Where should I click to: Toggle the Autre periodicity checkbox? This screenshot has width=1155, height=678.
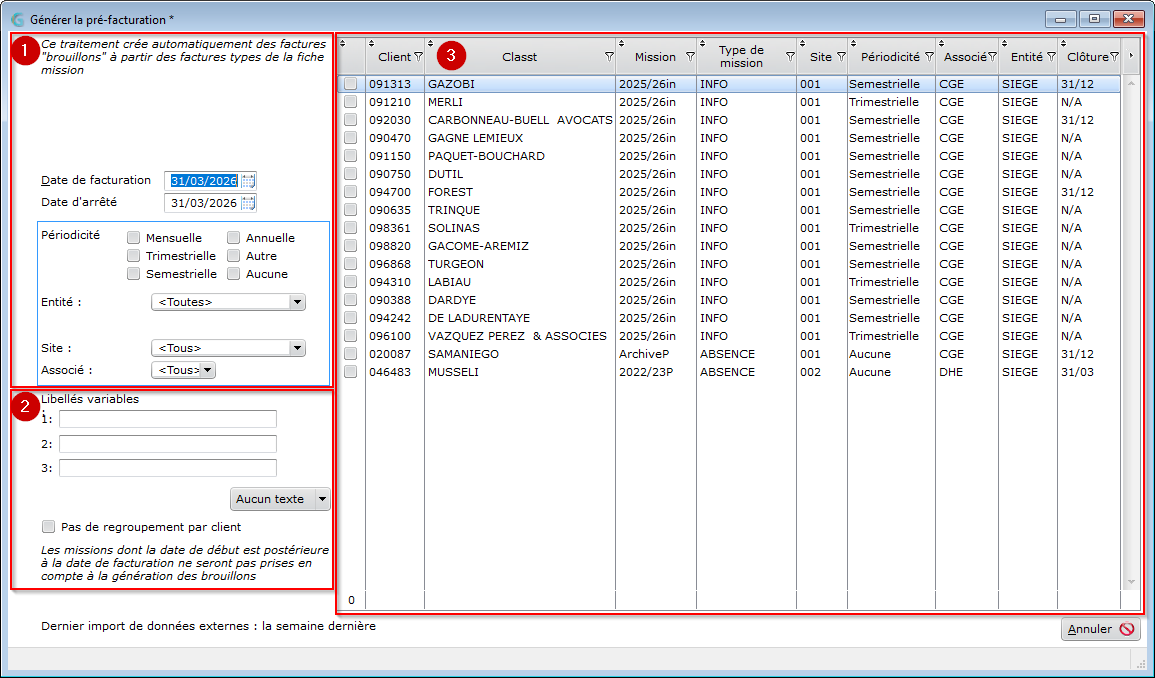[x=234, y=256]
